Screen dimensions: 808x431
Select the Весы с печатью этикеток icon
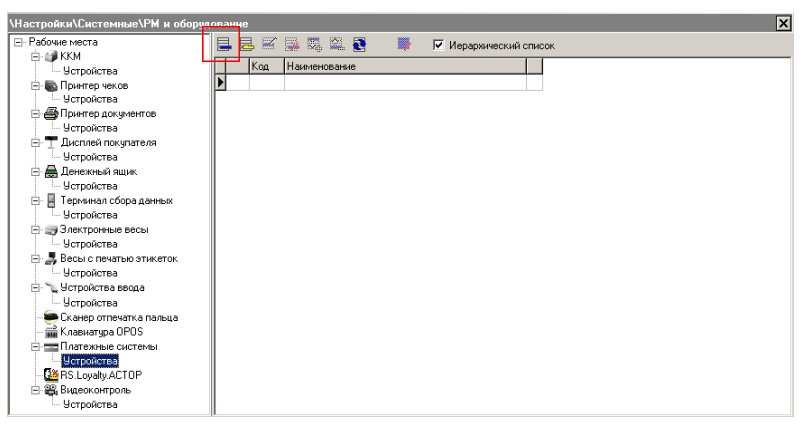tap(51, 259)
